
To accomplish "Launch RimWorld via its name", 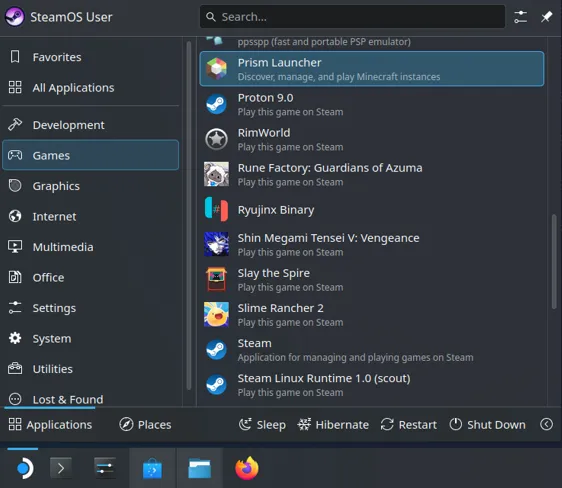I will [264, 133].
